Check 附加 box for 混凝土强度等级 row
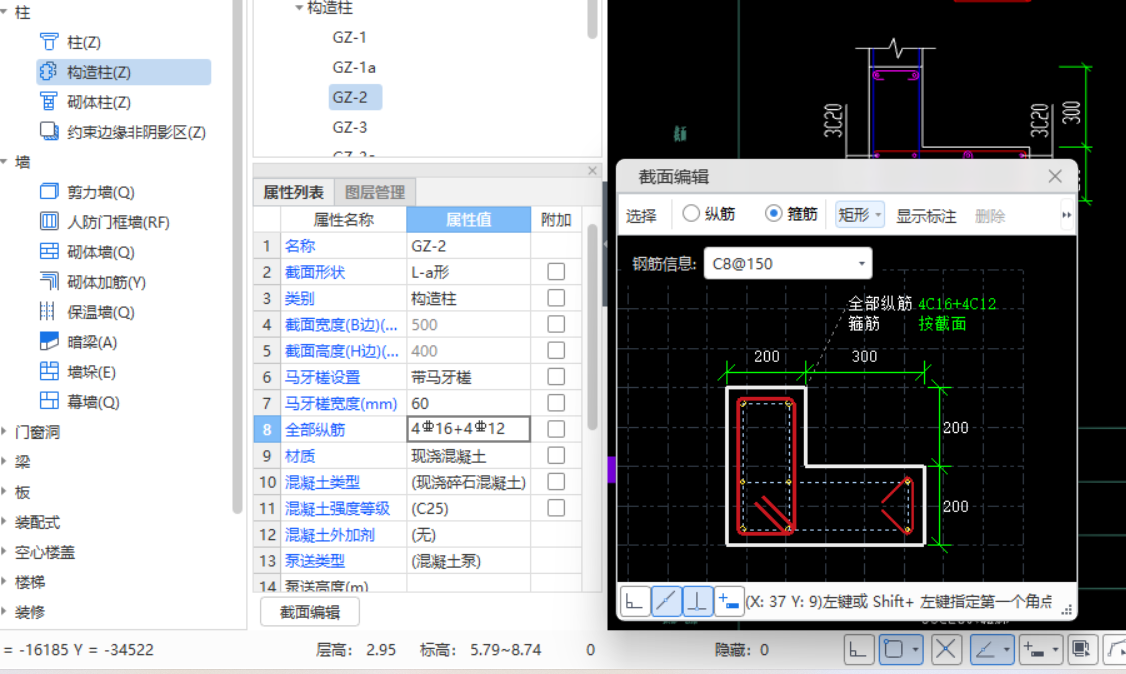Image resolution: width=1126 pixels, height=674 pixels. (556, 508)
